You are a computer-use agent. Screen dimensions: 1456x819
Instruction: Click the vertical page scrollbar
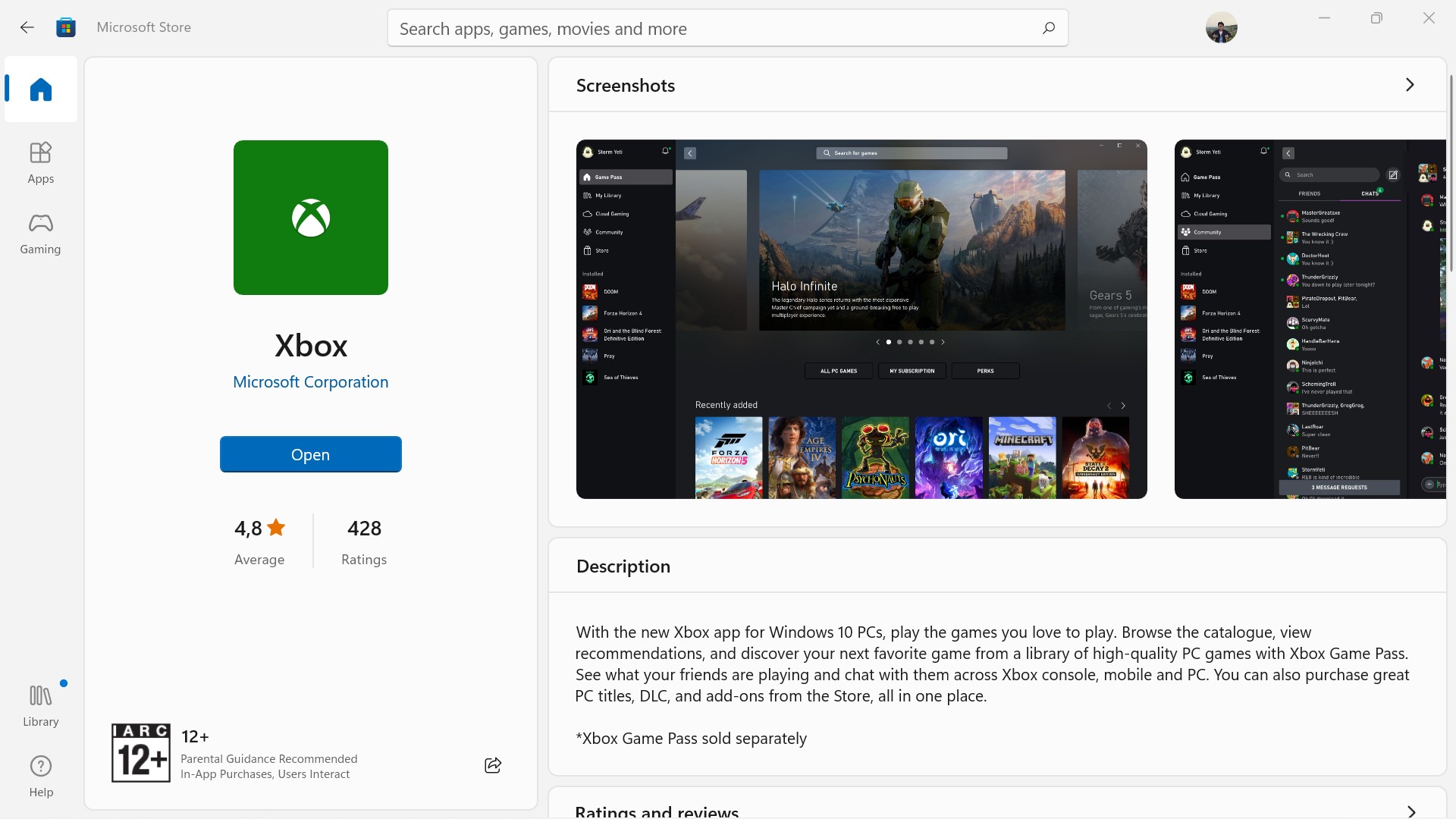(x=1451, y=173)
